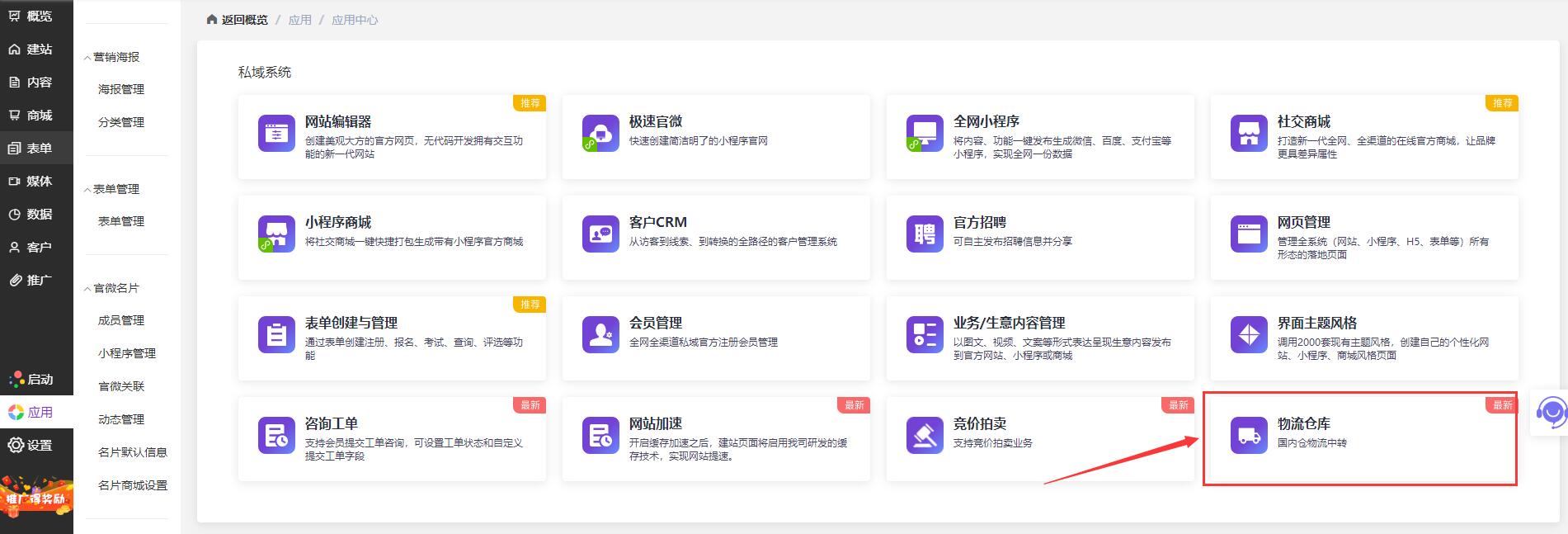The height and width of the screenshot is (534, 1568).
Task: Click the 网页管理 window icon
Action: pyautogui.click(x=1249, y=234)
